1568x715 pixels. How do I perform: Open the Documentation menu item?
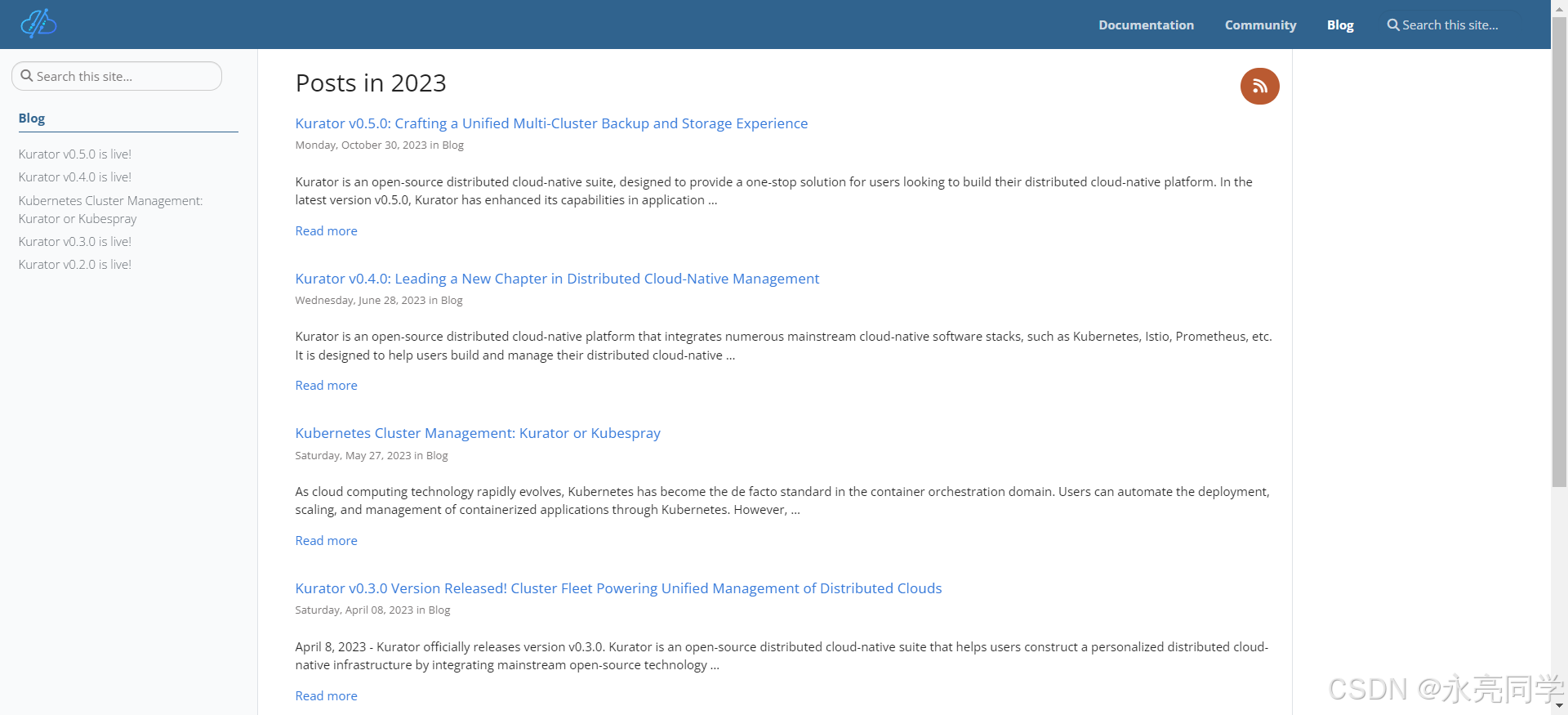[1146, 25]
